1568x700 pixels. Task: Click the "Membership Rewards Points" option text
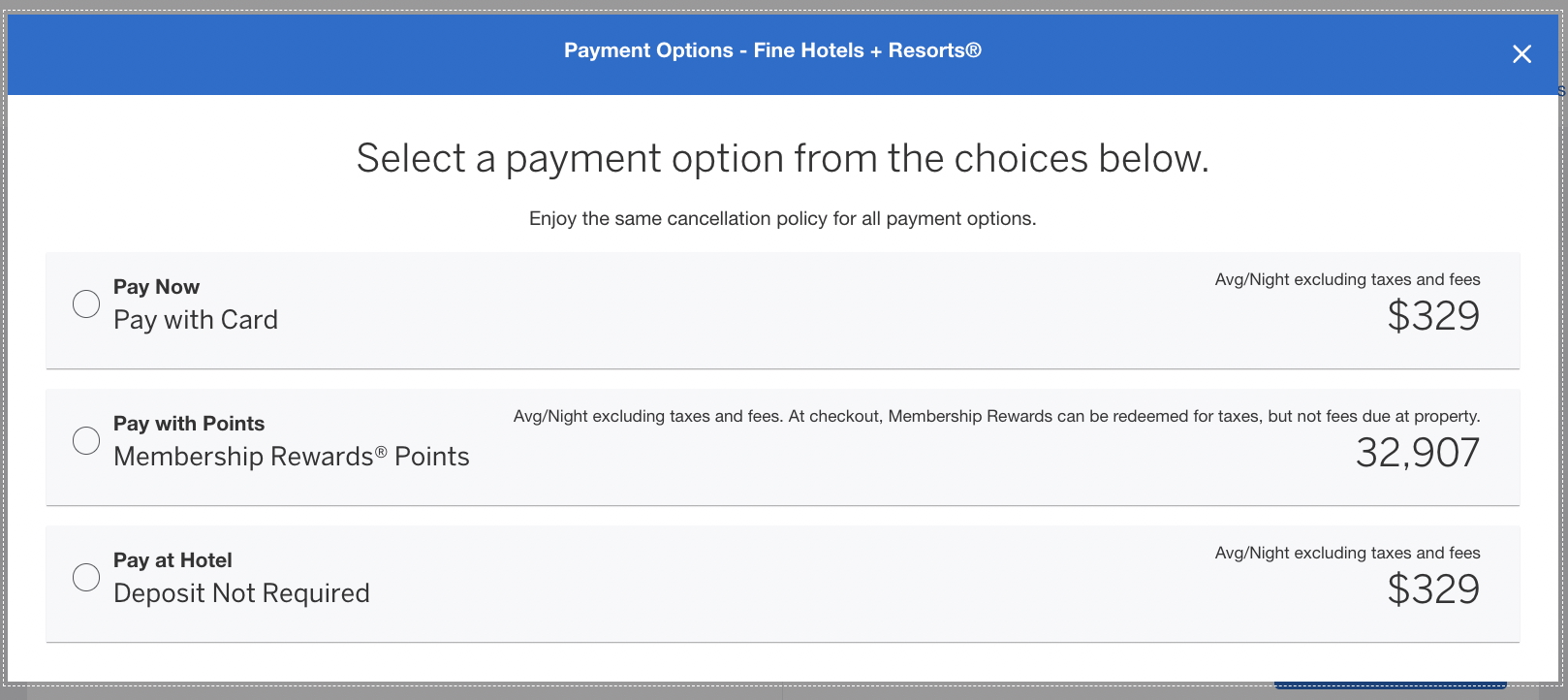click(291, 457)
